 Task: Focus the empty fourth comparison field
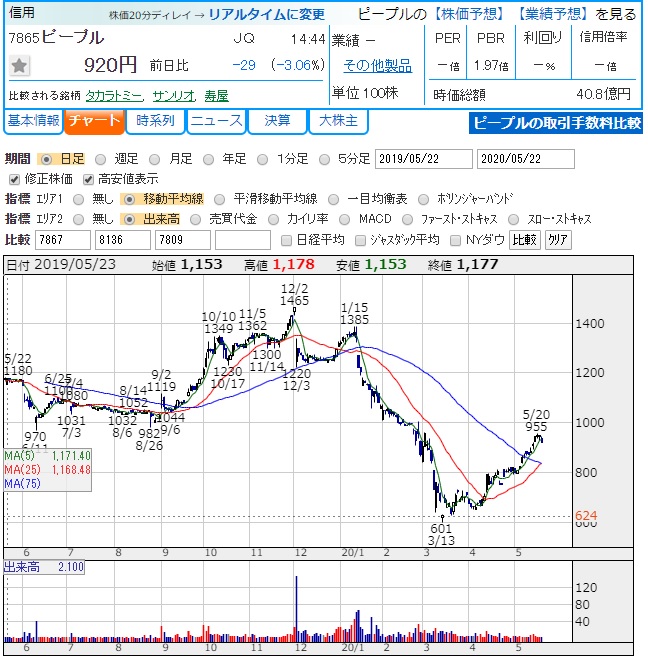coord(243,240)
